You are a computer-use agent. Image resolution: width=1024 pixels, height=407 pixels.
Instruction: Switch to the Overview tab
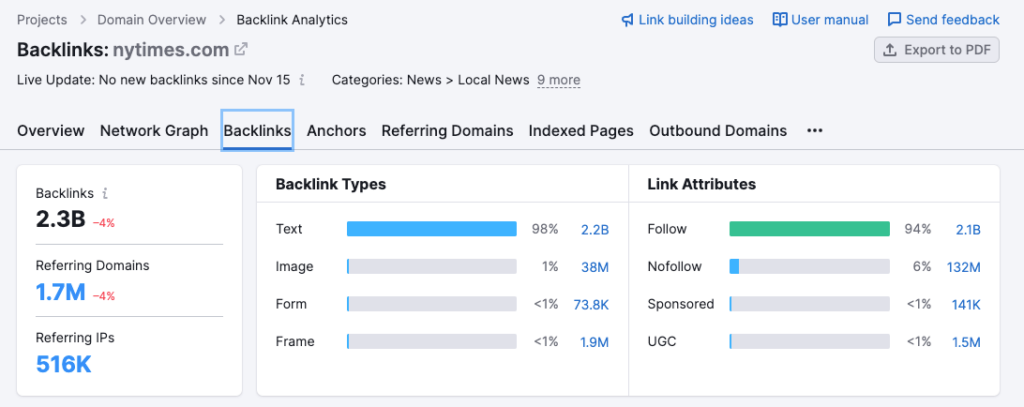point(51,131)
